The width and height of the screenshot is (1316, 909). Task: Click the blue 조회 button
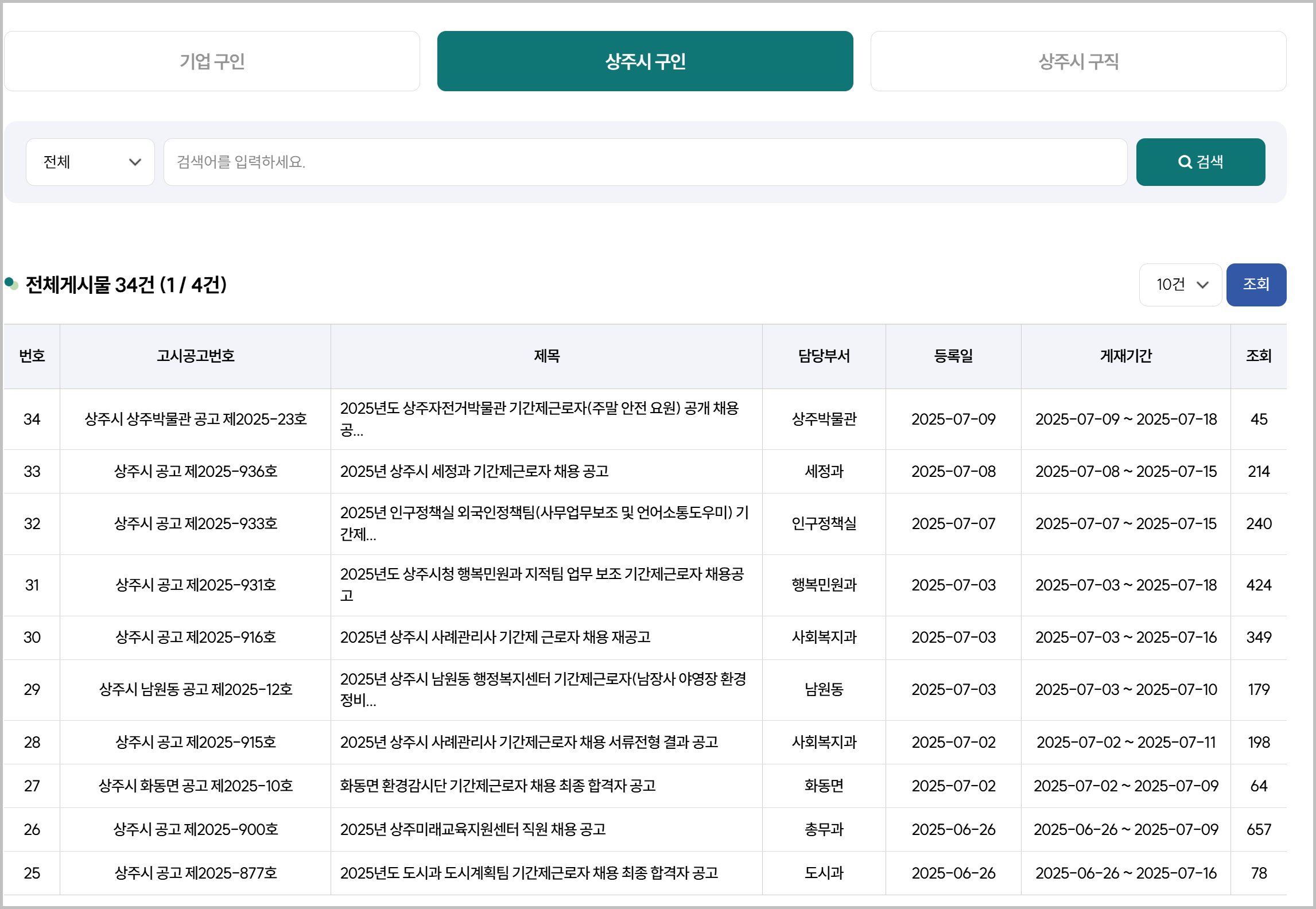1256,285
